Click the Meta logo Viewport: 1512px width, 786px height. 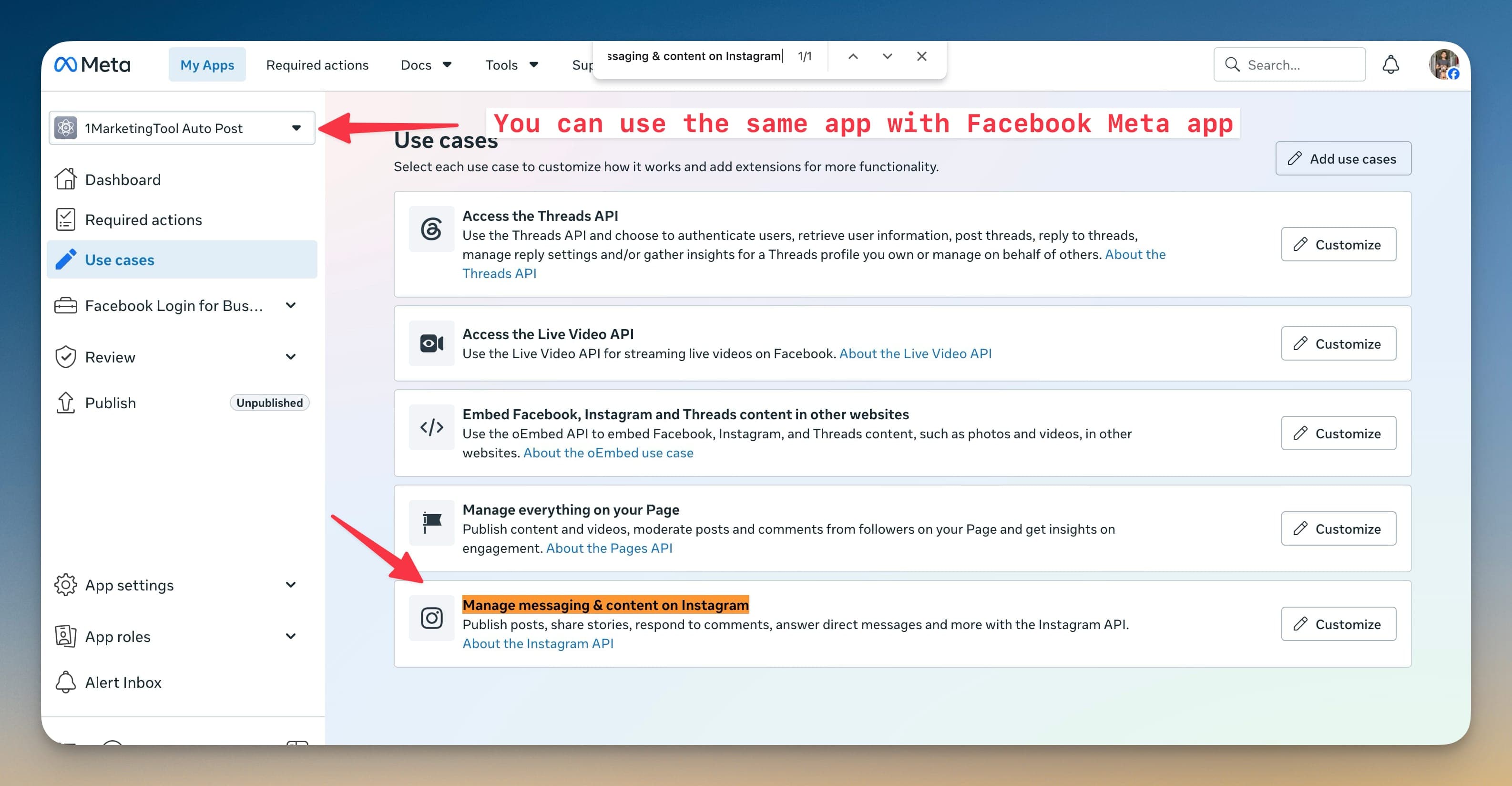point(92,64)
